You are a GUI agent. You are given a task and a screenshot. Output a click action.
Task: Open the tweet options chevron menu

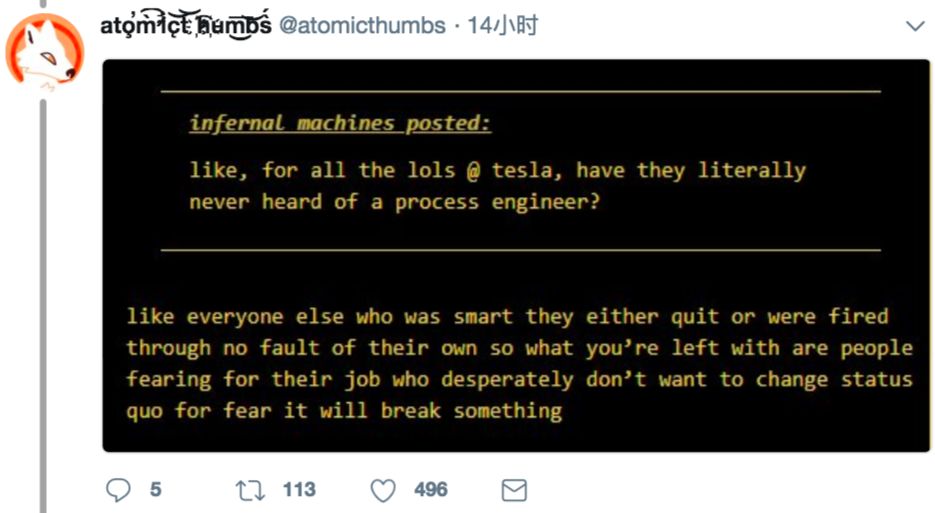pos(915,26)
